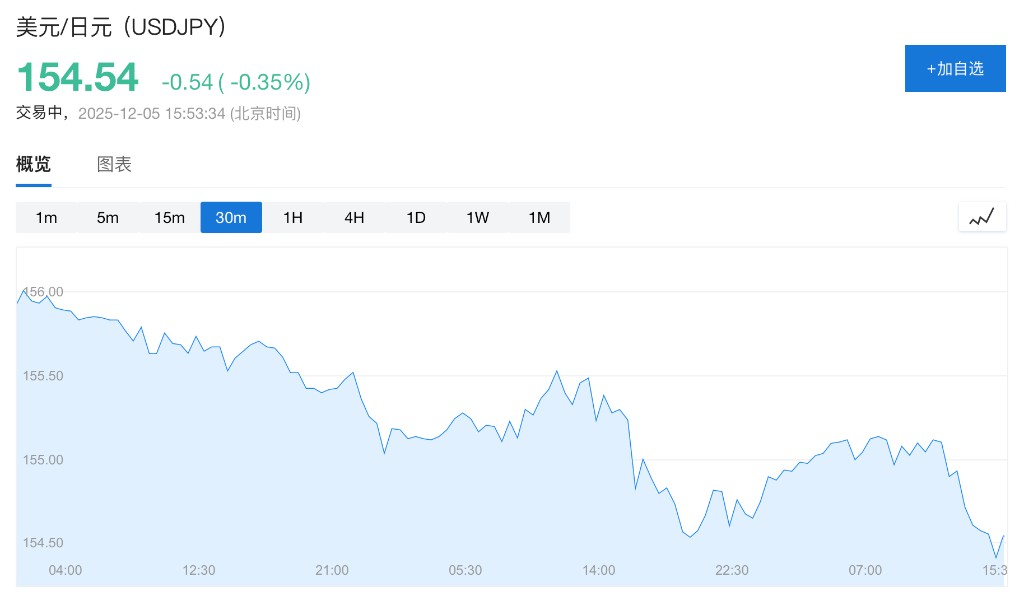Click the active 30m interval
This screenshot has width=1024, height=599.
(231, 218)
